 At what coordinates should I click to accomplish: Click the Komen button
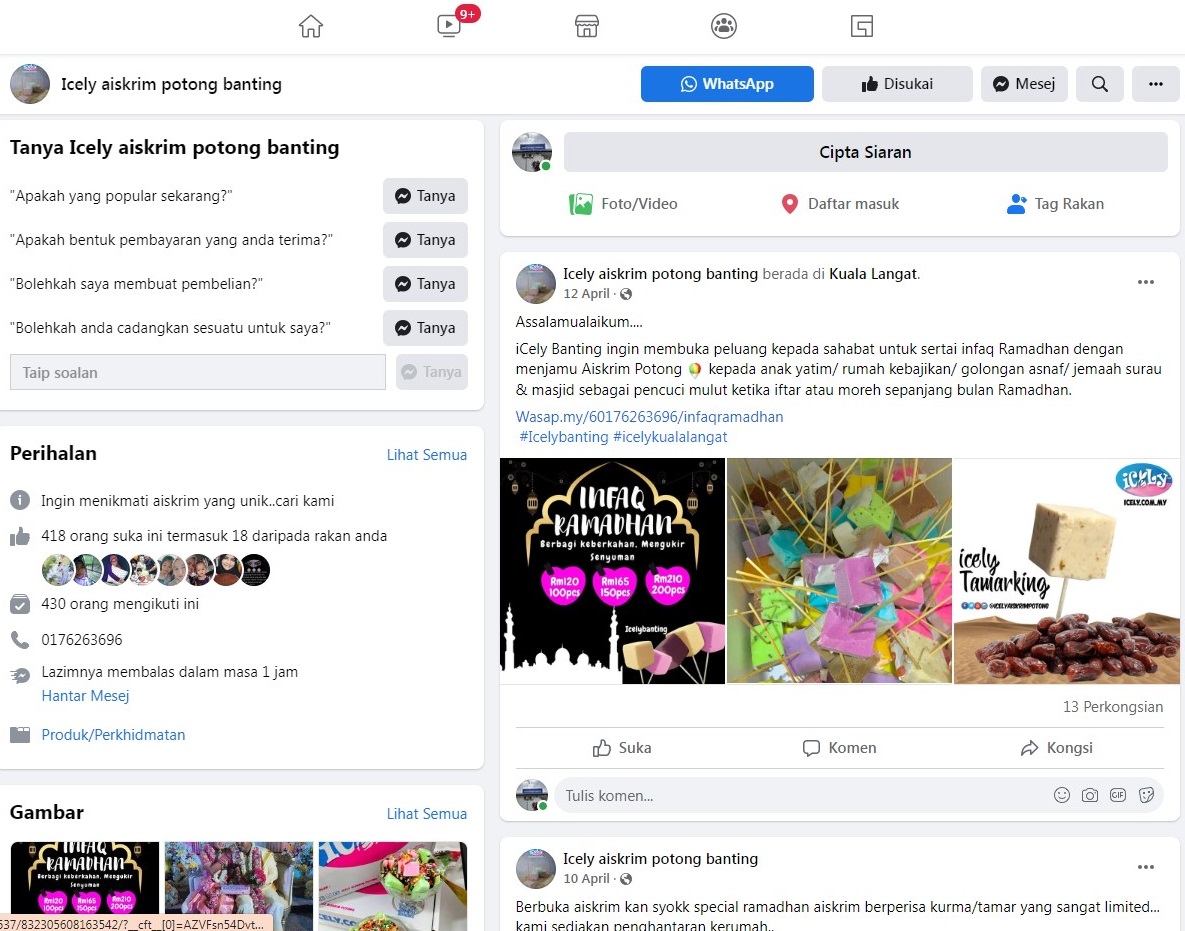tap(840, 748)
